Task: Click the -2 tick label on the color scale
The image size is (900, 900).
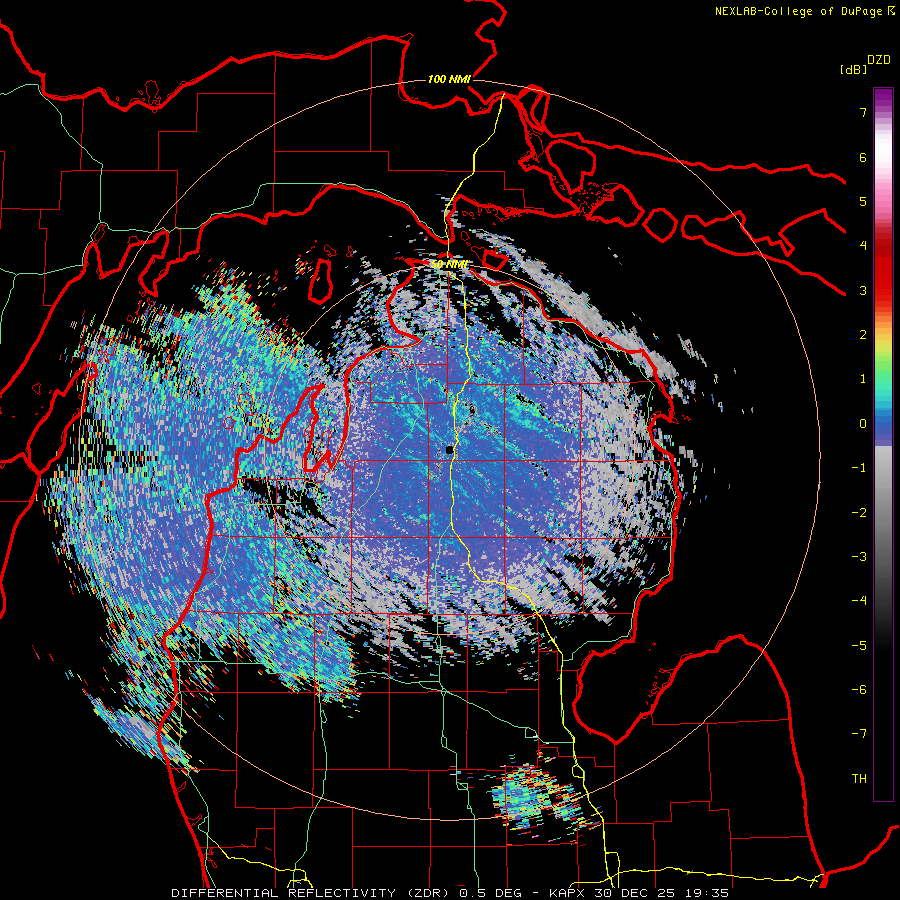Action: coord(859,513)
